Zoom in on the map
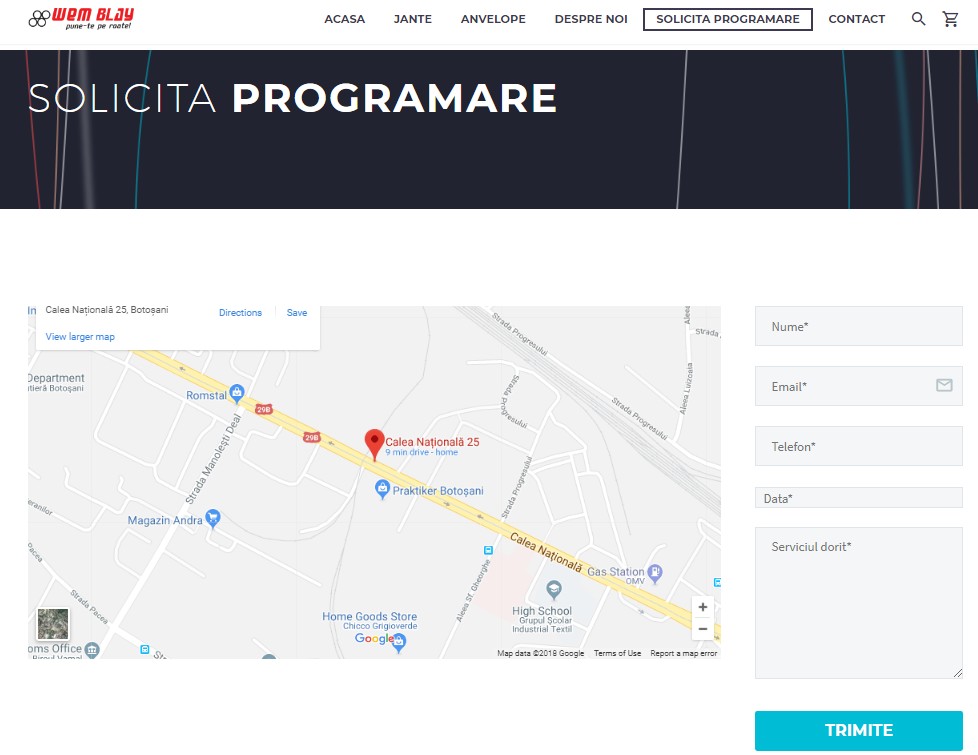 [703, 607]
